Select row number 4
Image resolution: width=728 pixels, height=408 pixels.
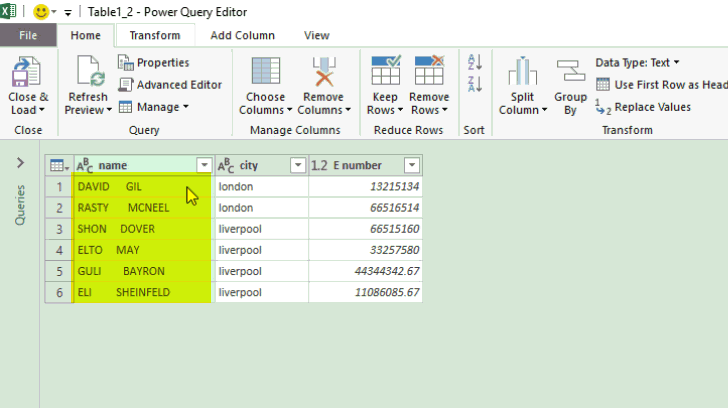click(x=59, y=250)
